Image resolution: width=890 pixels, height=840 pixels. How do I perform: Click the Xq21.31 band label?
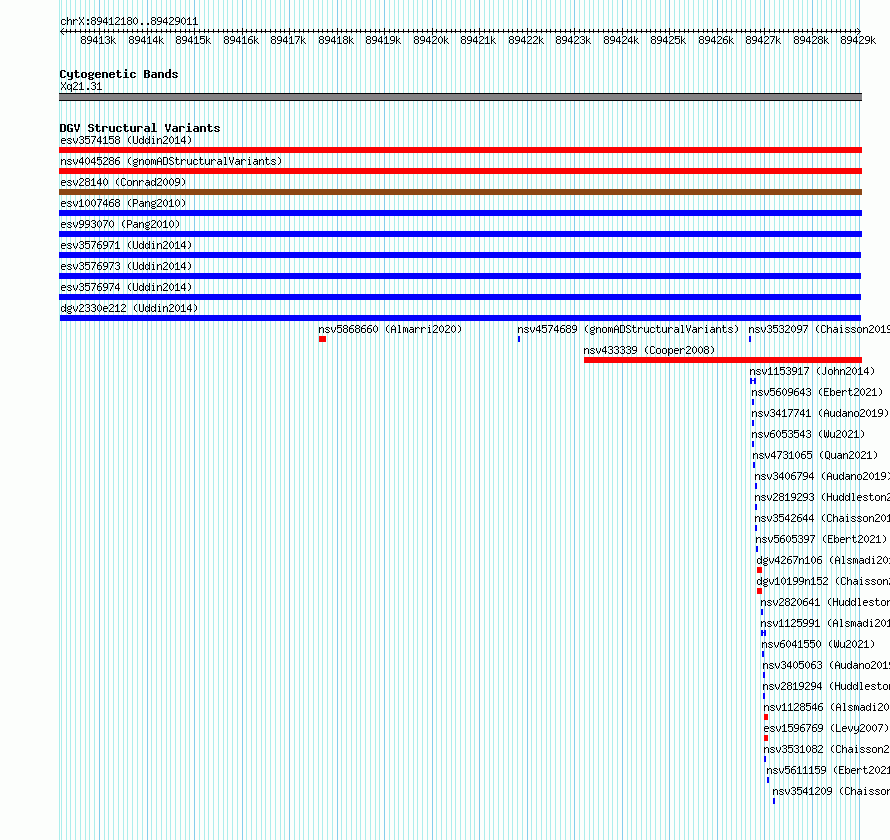[81, 86]
